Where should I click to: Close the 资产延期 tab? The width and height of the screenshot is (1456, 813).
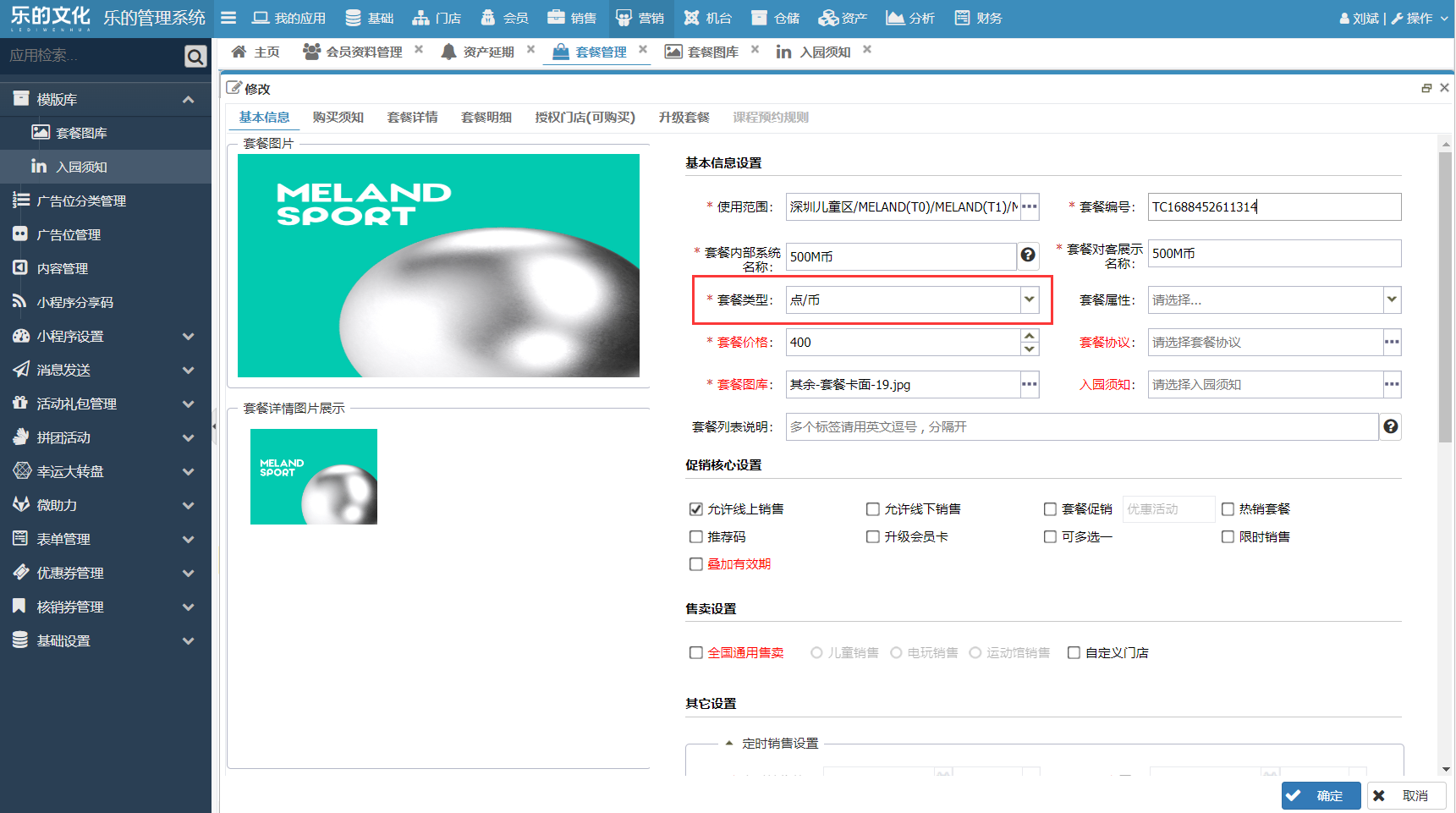tap(530, 50)
